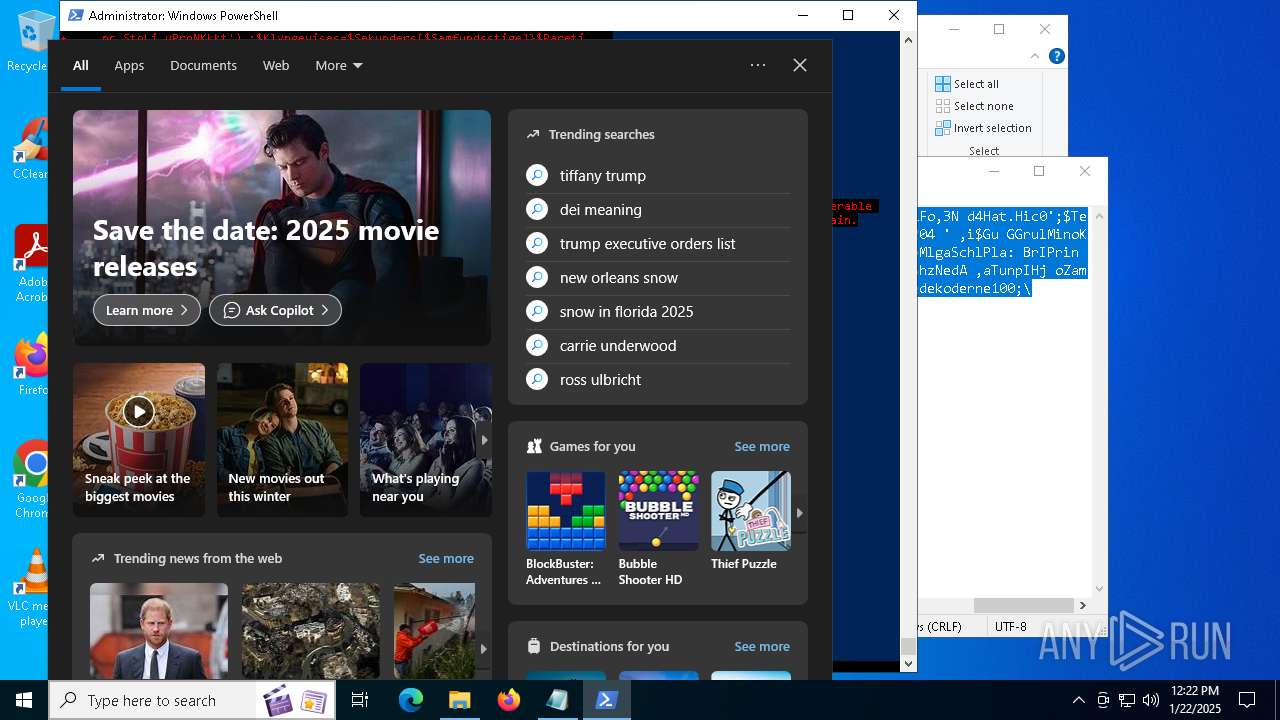The image size is (1280, 720).
Task: Open the Recycle Bin desktop icon
Action: coord(30,41)
